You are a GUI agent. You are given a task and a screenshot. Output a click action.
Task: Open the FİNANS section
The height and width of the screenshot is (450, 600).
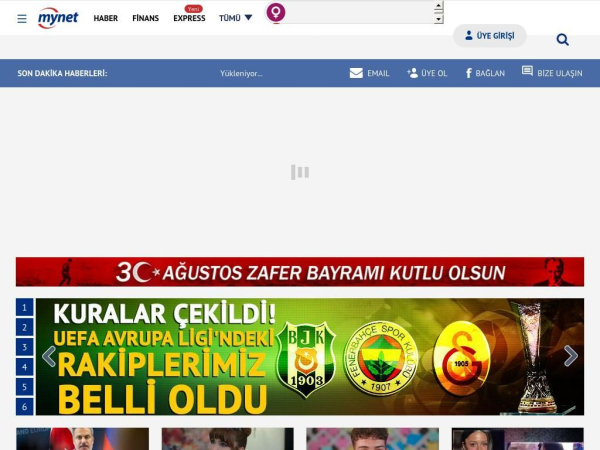145,18
